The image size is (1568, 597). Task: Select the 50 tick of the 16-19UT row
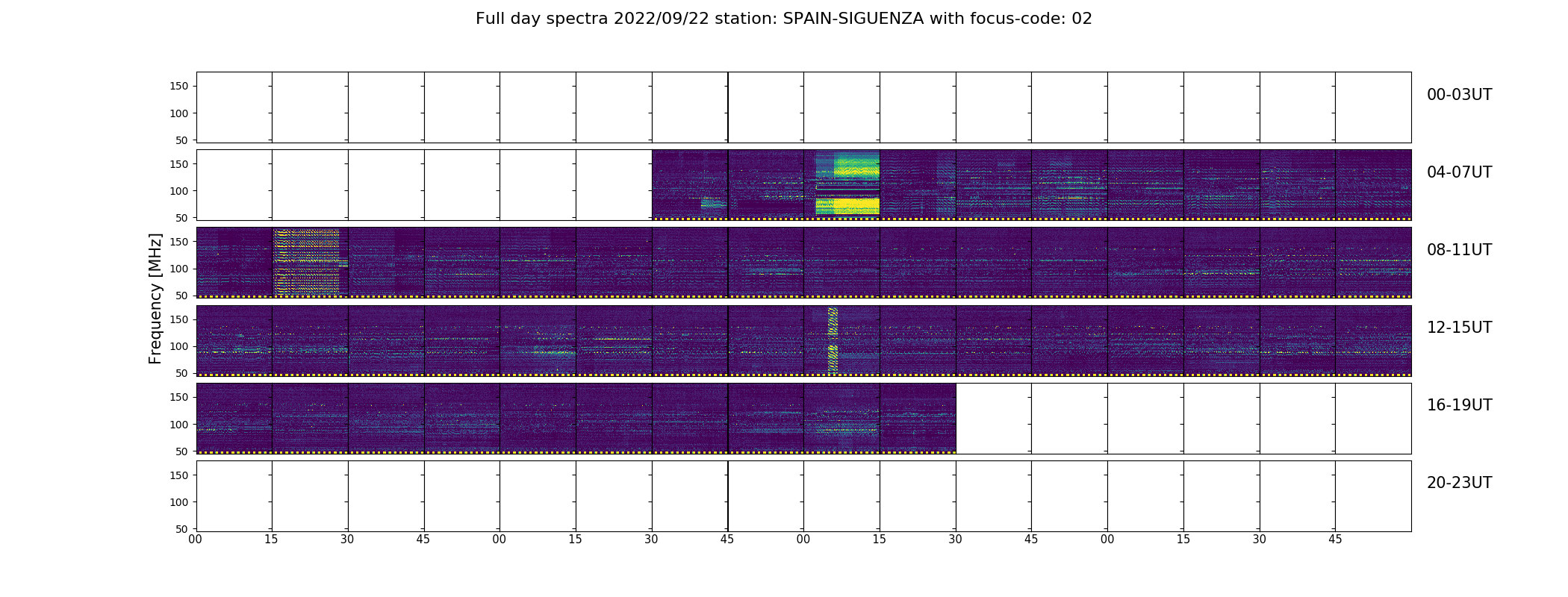click(182, 451)
